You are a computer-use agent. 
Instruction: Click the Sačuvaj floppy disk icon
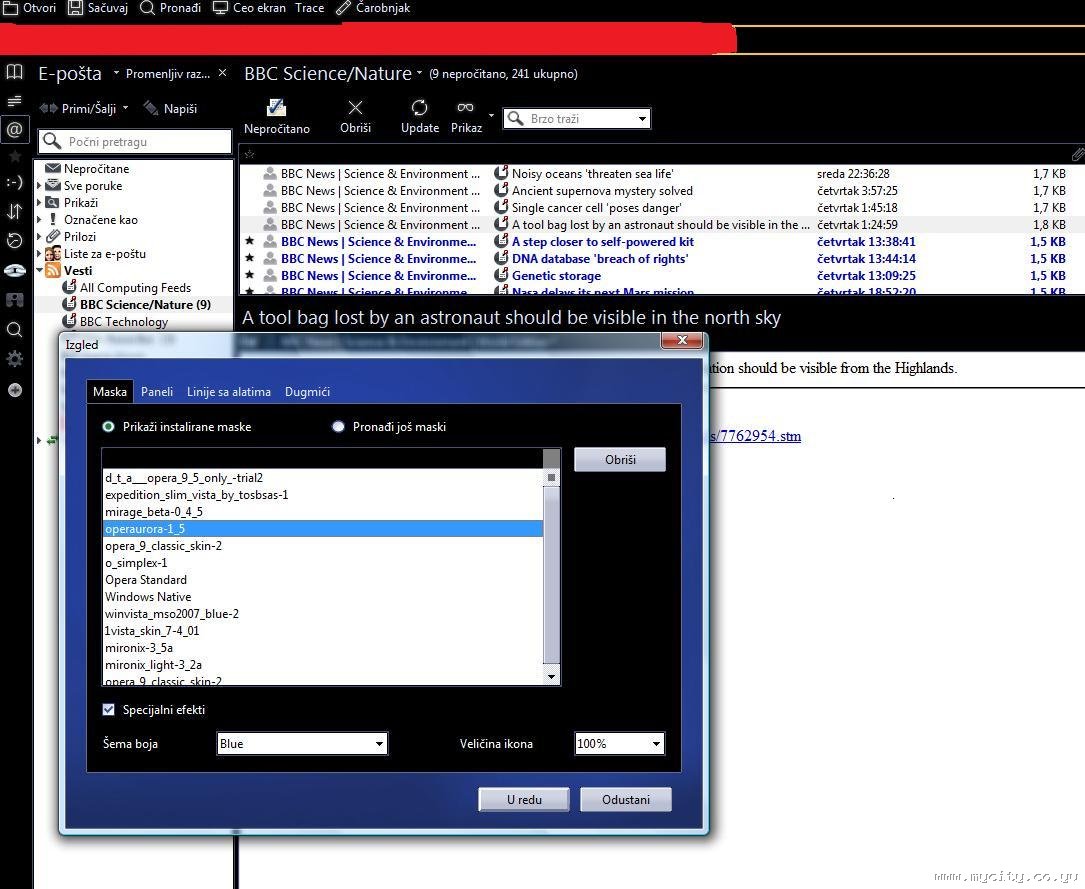point(76,8)
